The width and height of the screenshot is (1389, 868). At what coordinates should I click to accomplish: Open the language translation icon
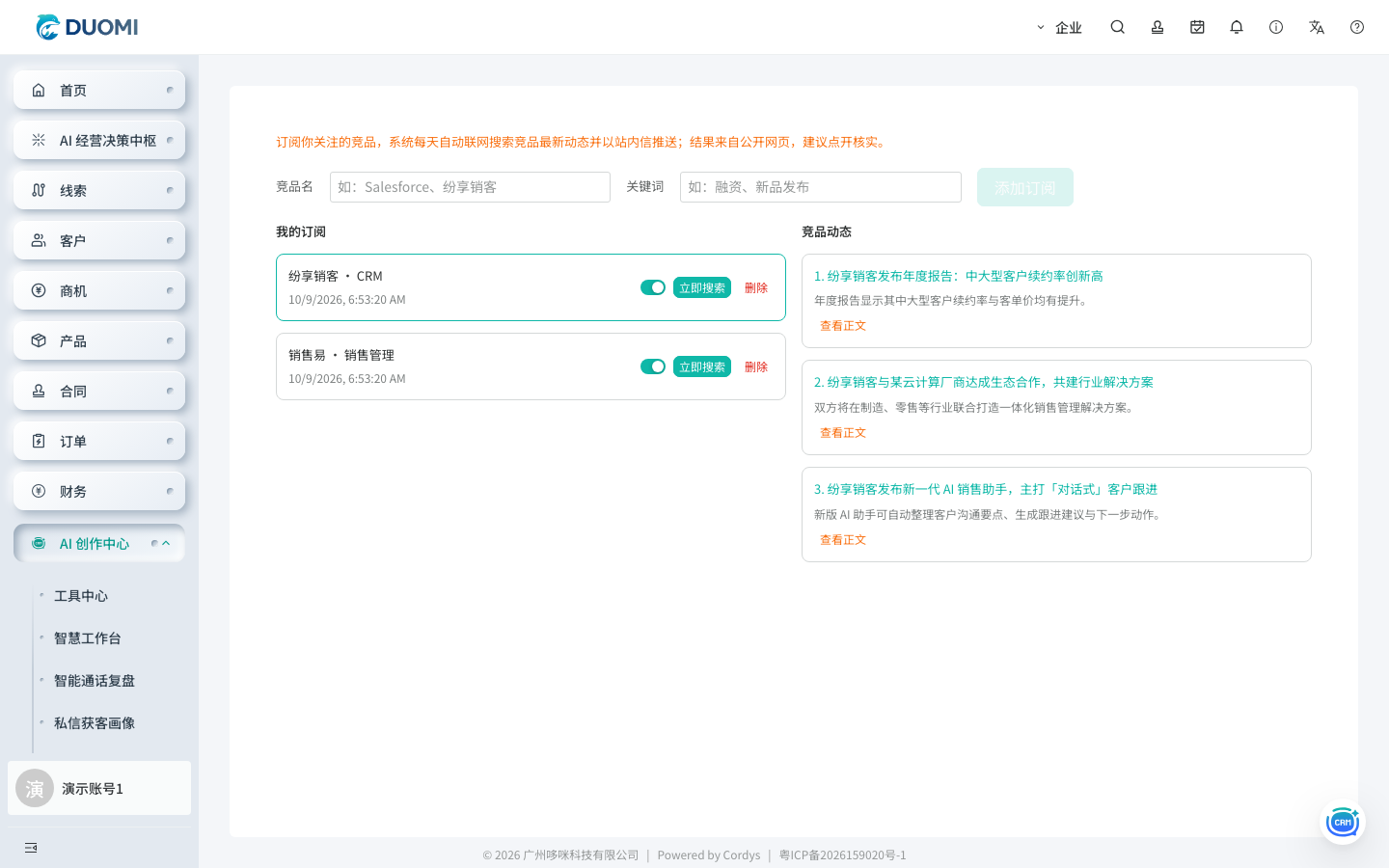coord(1317,27)
